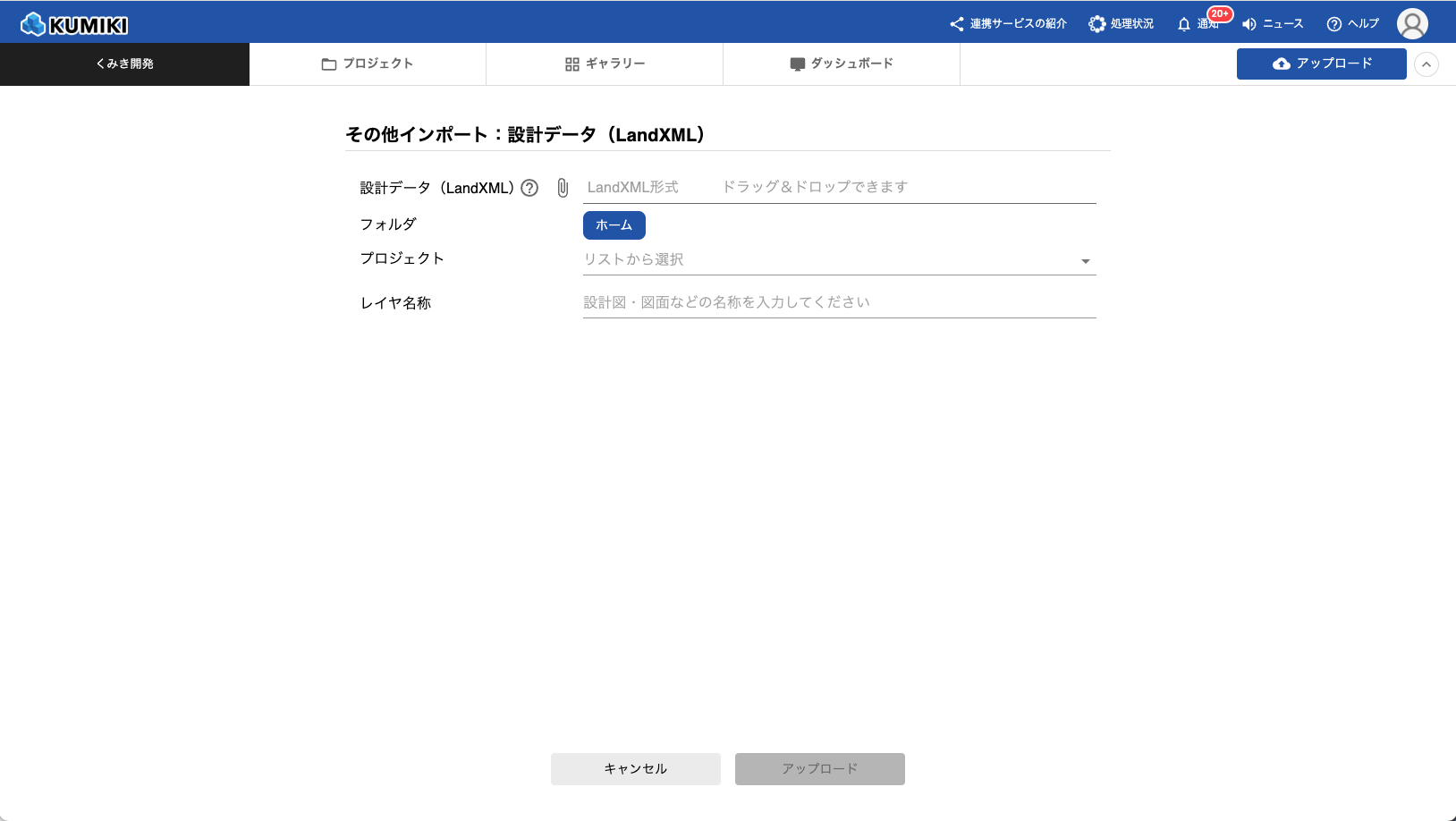
Task: Open notifications bell with 20+ badge
Action: pos(1198,24)
